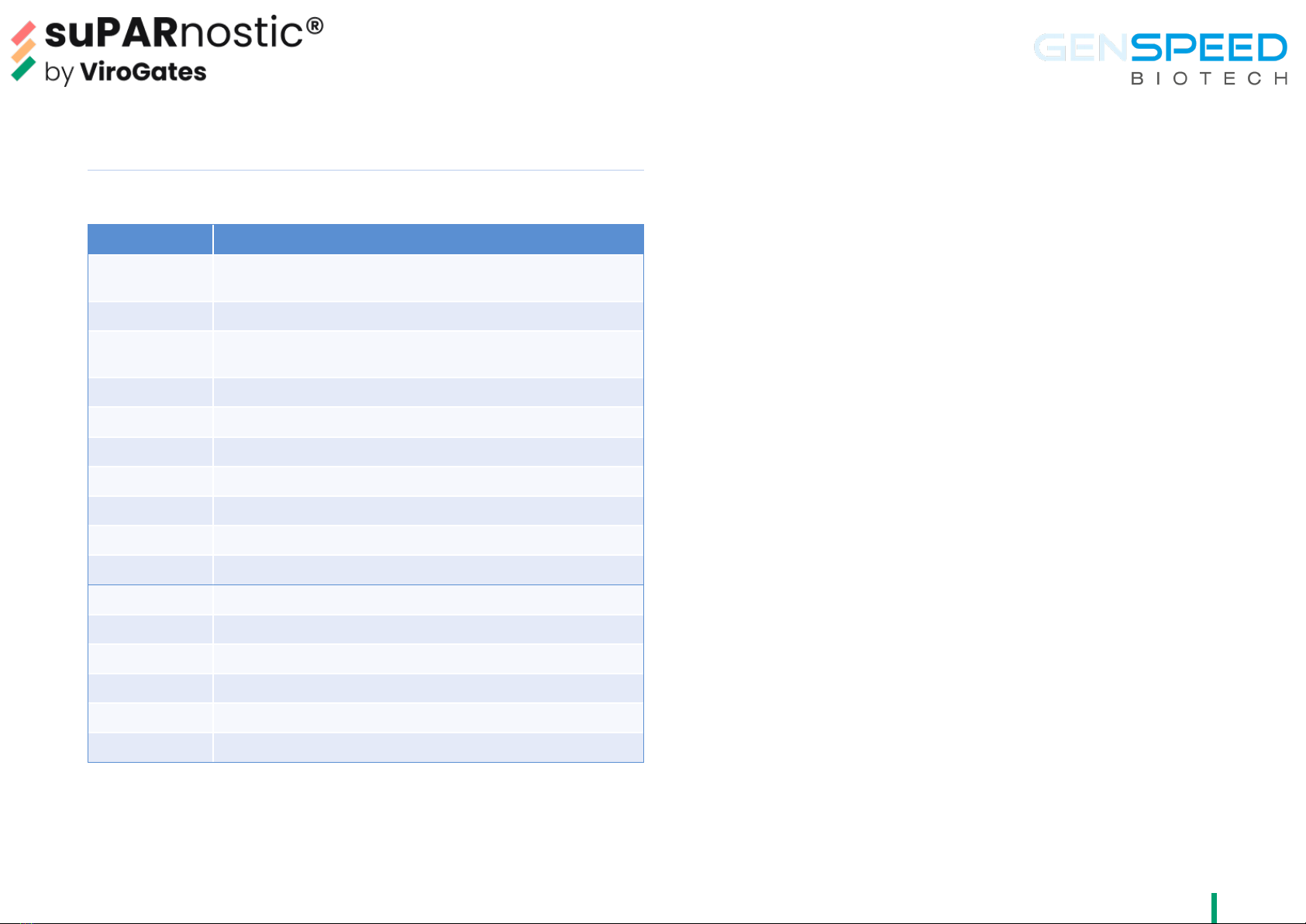Click the first tall row's wide cell
The image size is (1306, 924).
[429, 278]
